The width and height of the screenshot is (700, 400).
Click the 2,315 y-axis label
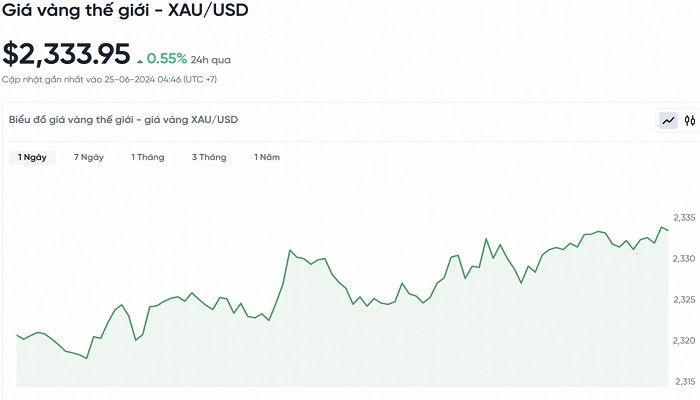point(684,382)
